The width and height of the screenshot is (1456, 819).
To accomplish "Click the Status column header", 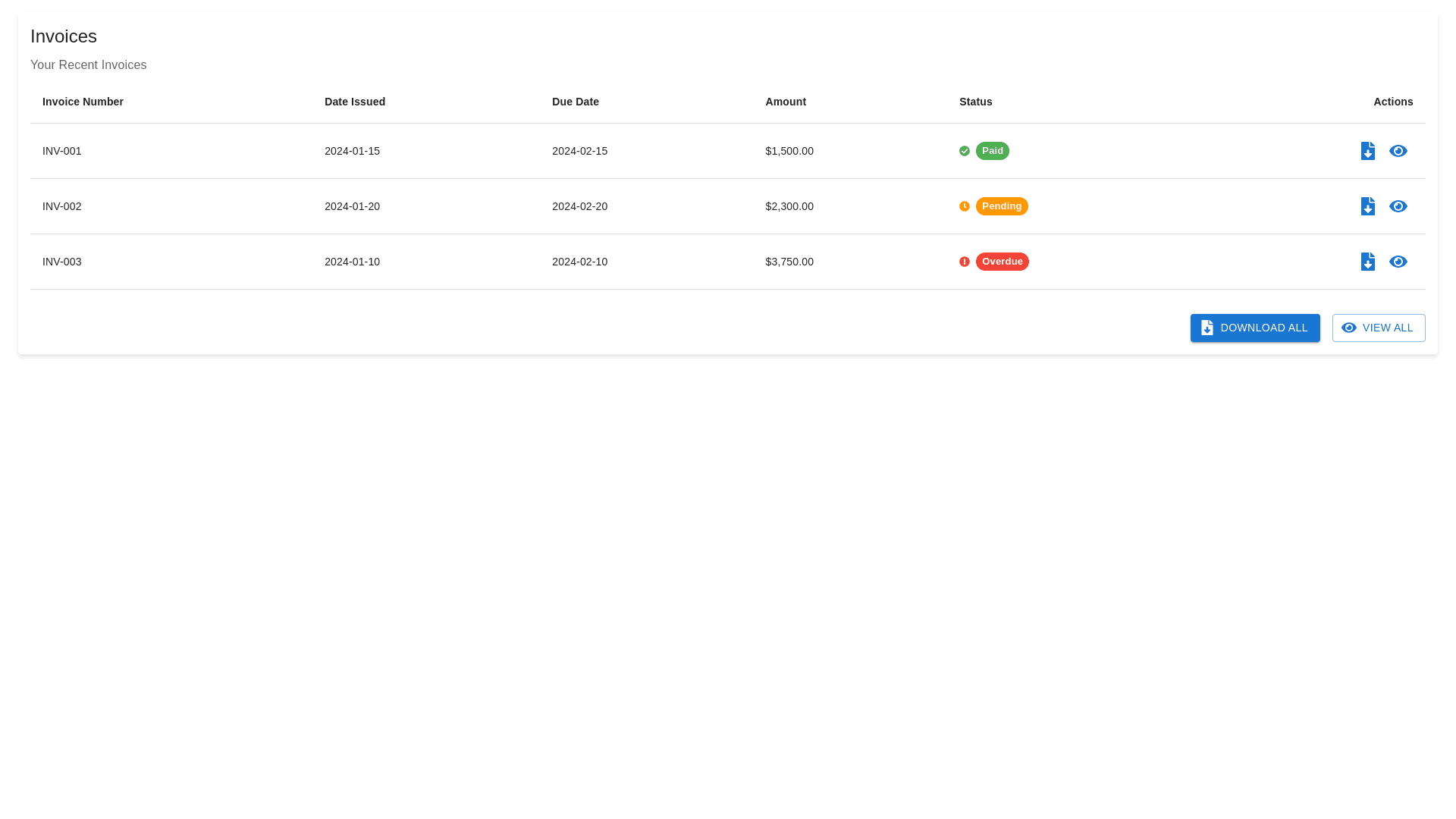I will tap(975, 102).
